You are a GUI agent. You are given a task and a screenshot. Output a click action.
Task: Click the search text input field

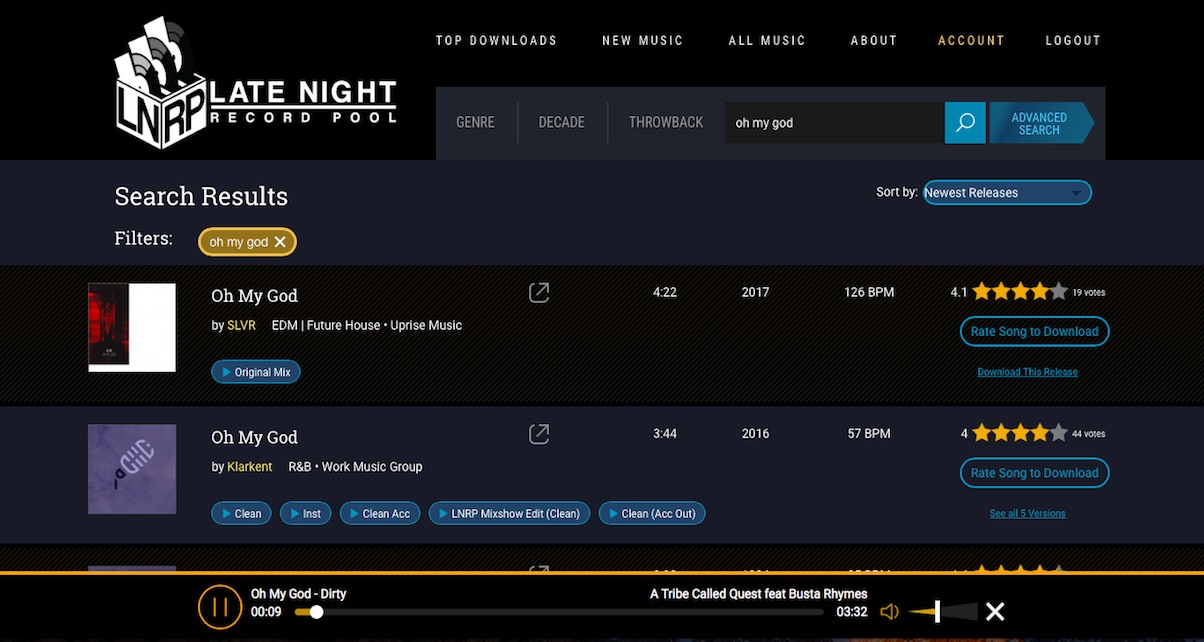pyautogui.click(x=833, y=123)
